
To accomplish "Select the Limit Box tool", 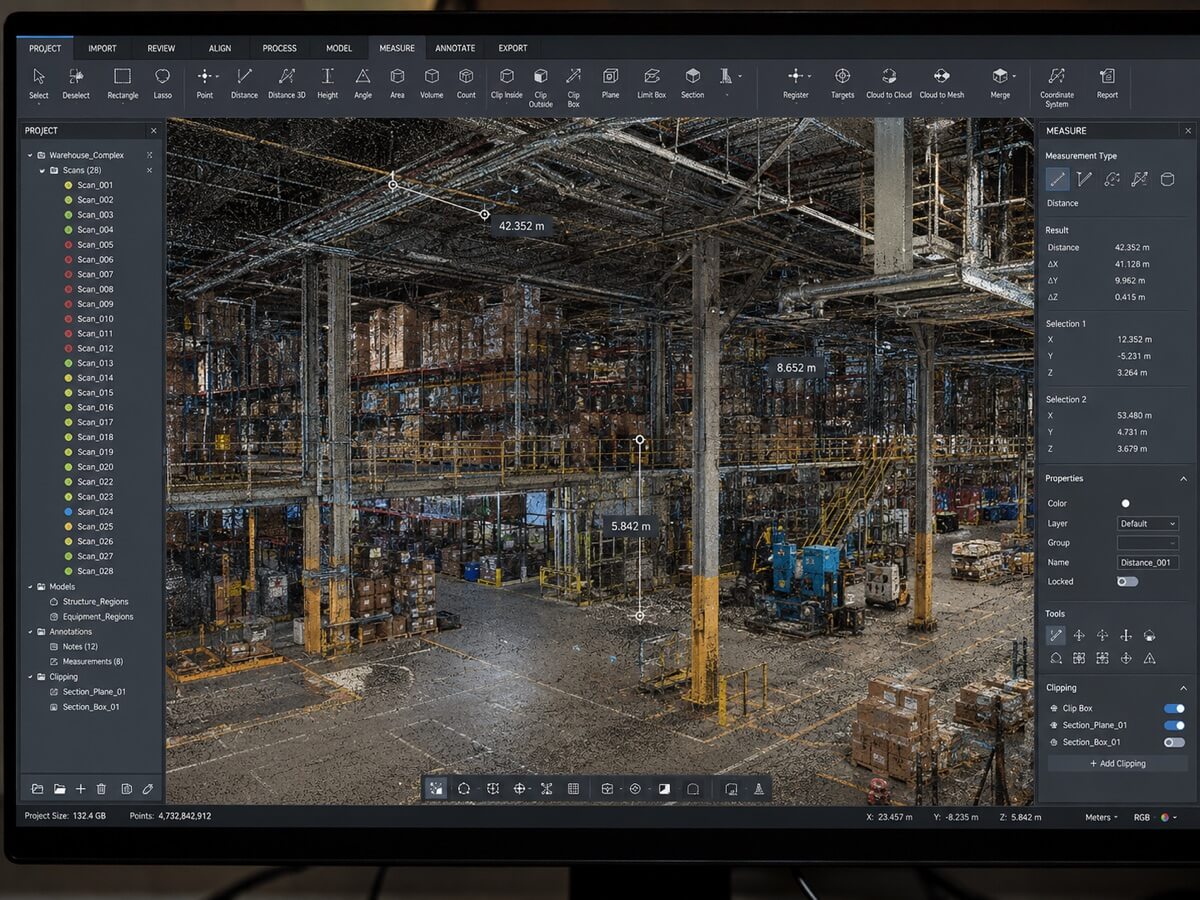I will [651, 84].
